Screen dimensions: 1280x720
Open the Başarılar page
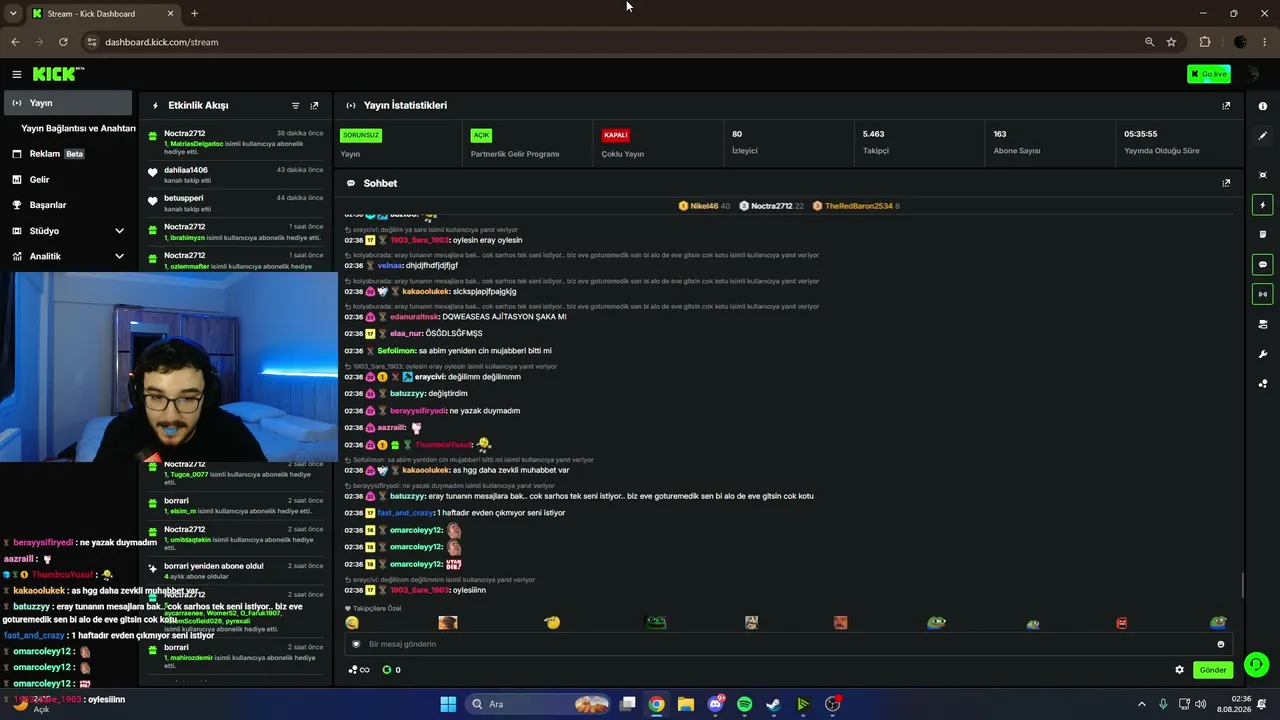[x=68, y=205]
